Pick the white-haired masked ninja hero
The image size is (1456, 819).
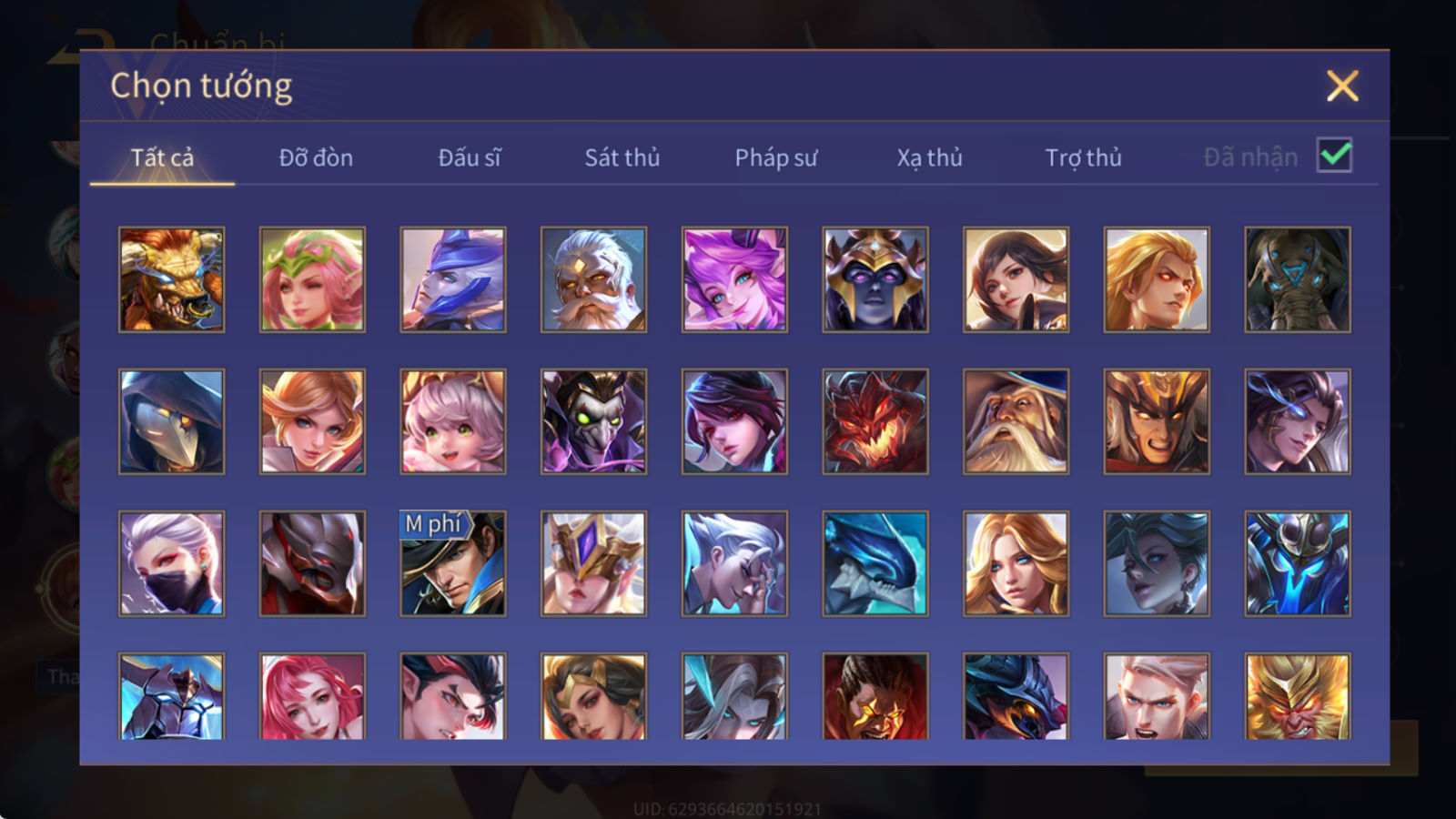171,563
